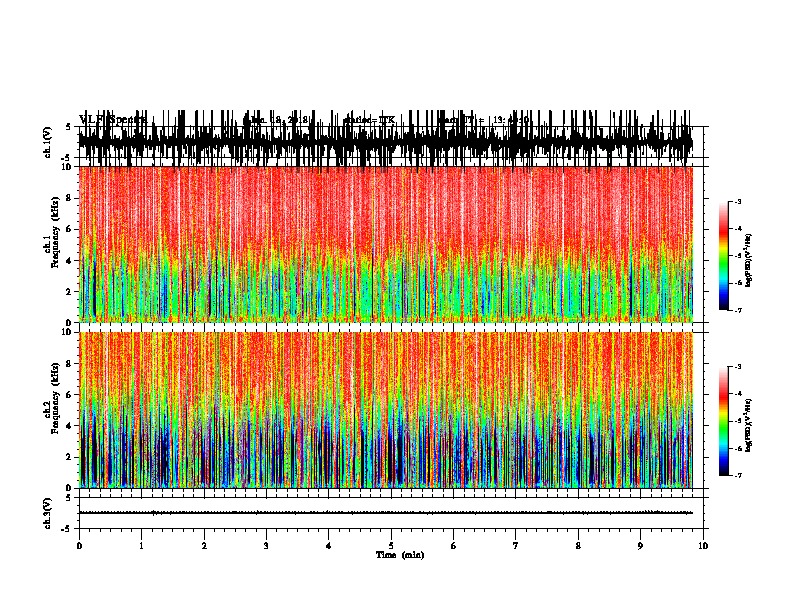Click the 8 kHz tick on ch.1 spectrogram

click(x=69, y=198)
